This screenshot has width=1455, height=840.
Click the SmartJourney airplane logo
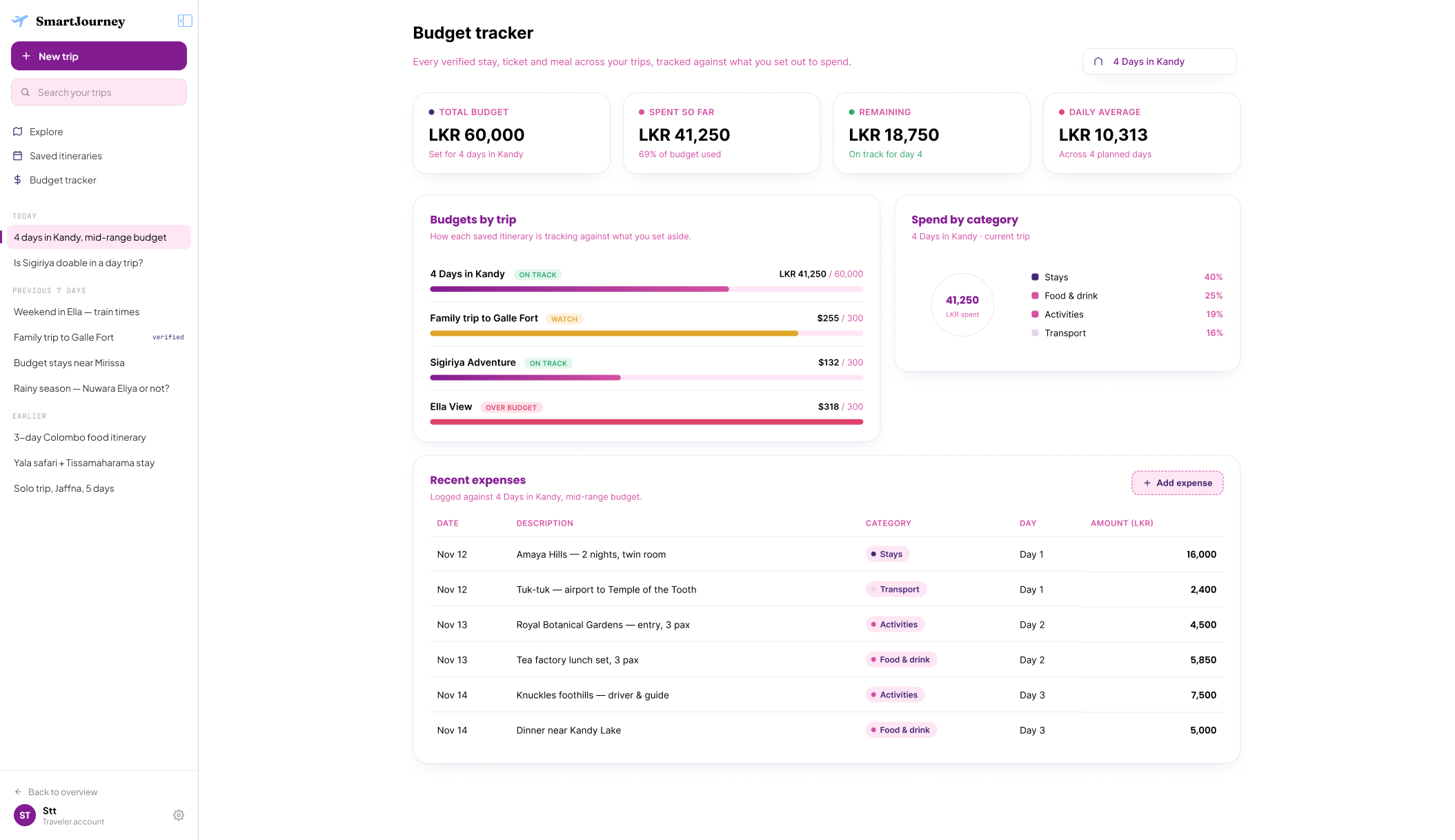coord(20,21)
